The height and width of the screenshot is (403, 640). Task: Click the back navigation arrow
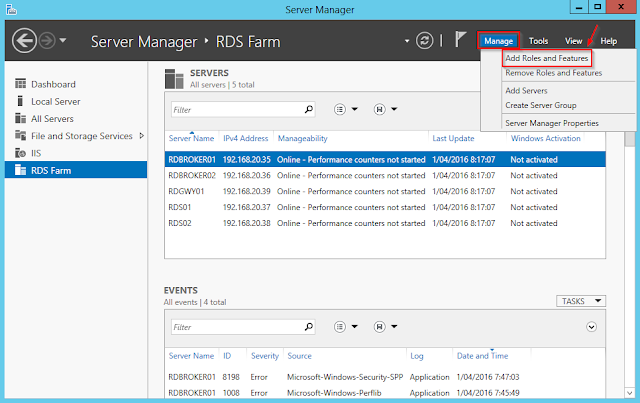[23, 42]
